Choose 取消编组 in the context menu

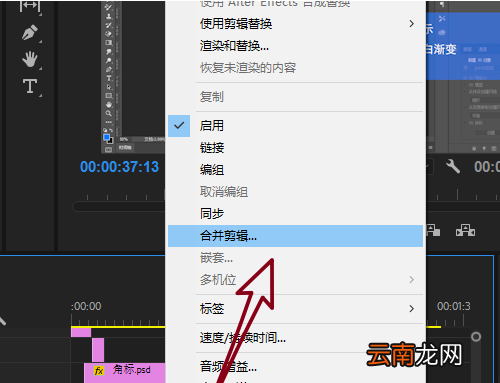click(x=295, y=192)
